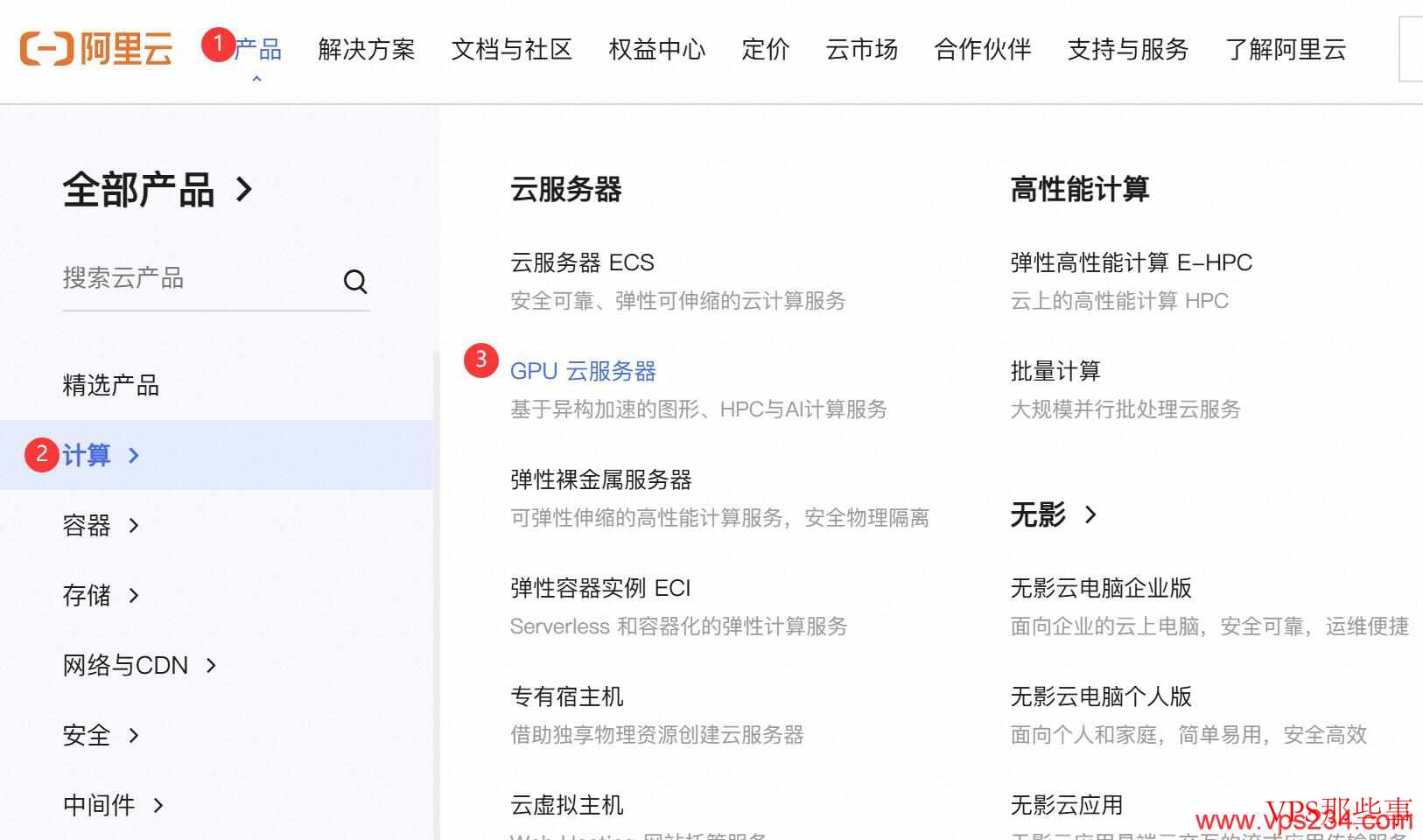This screenshot has height=840, width=1423.
Task: Open the 全部产品 heading link
Action: 138,190
